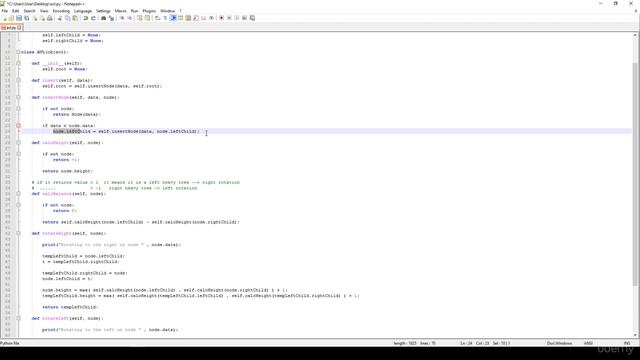Open the Window menu
Viewport: 640px width, 360px height.
[167, 11]
